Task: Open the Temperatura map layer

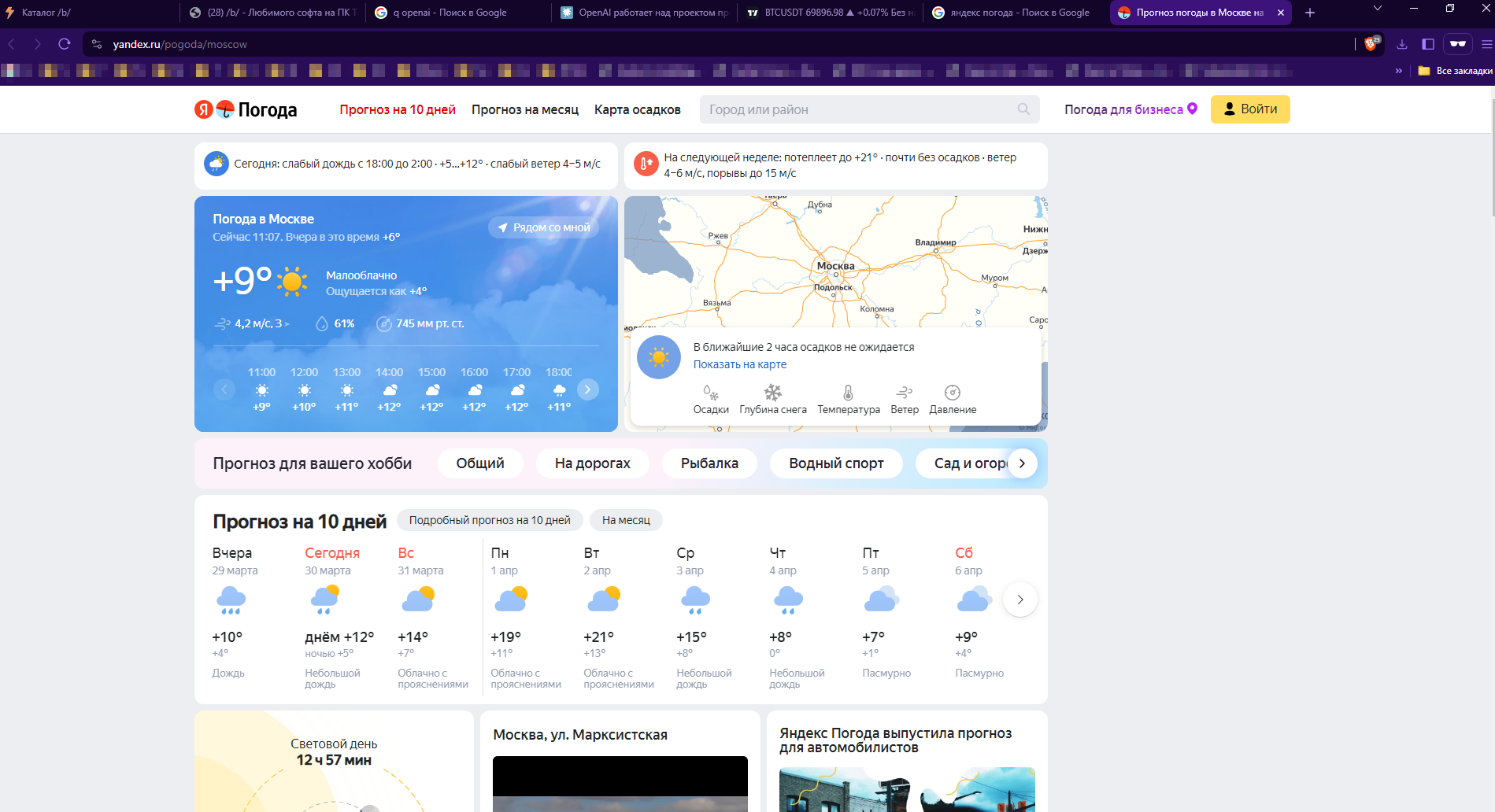Action: coord(849,399)
